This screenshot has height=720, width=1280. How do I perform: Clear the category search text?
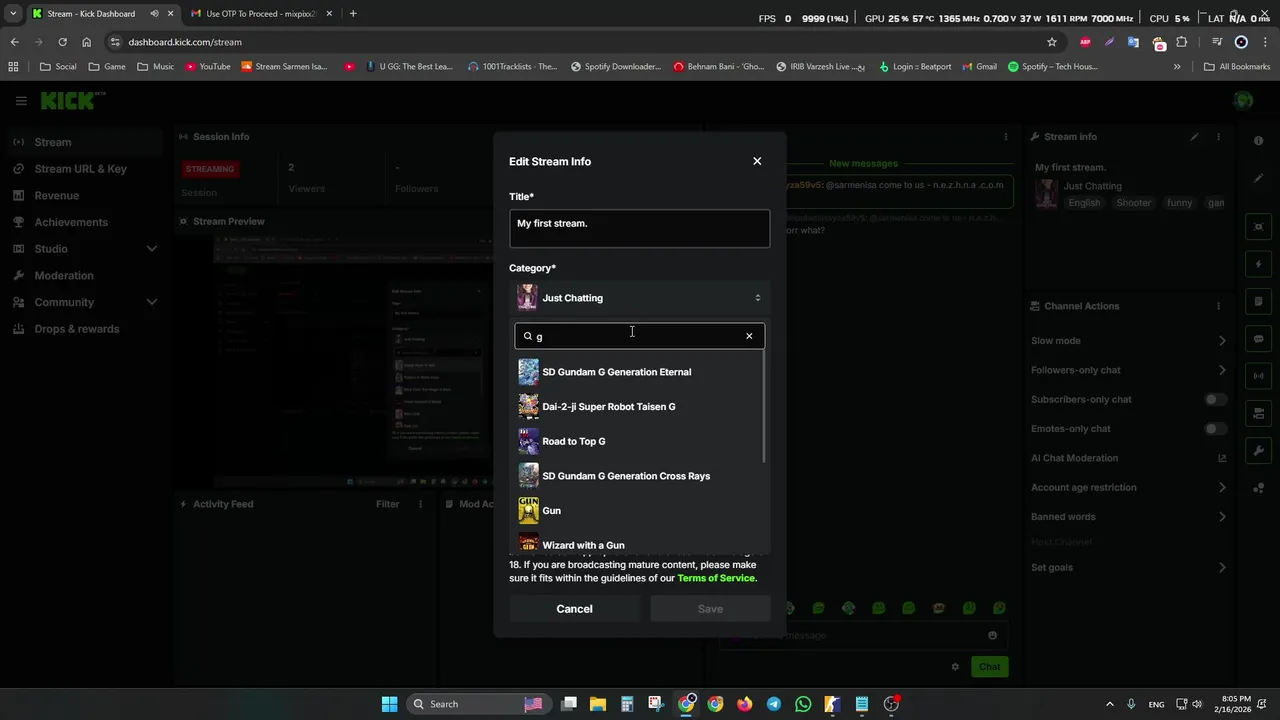pos(749,336)
